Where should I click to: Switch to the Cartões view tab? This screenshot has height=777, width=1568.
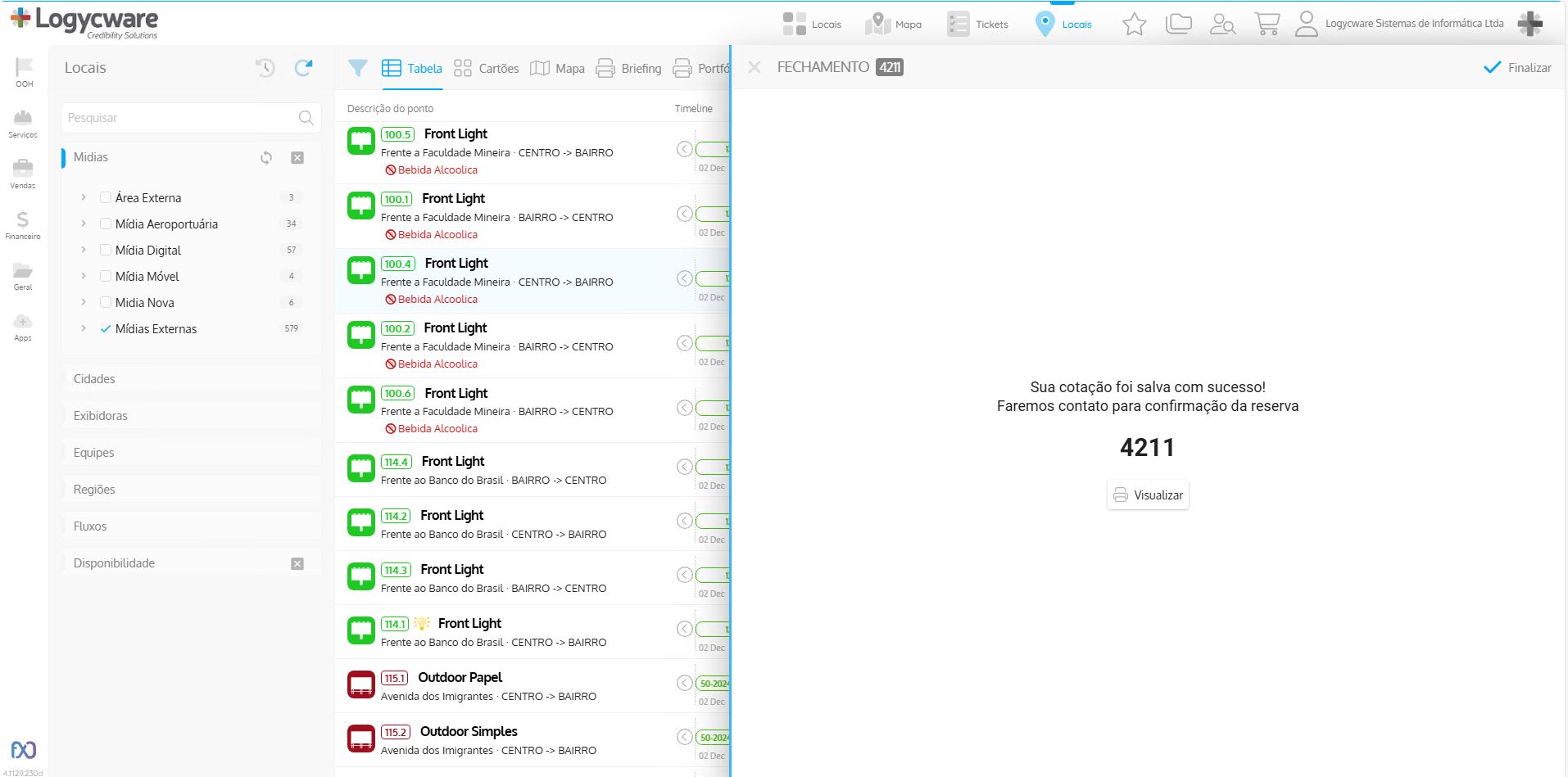click(x=487, y=69)
